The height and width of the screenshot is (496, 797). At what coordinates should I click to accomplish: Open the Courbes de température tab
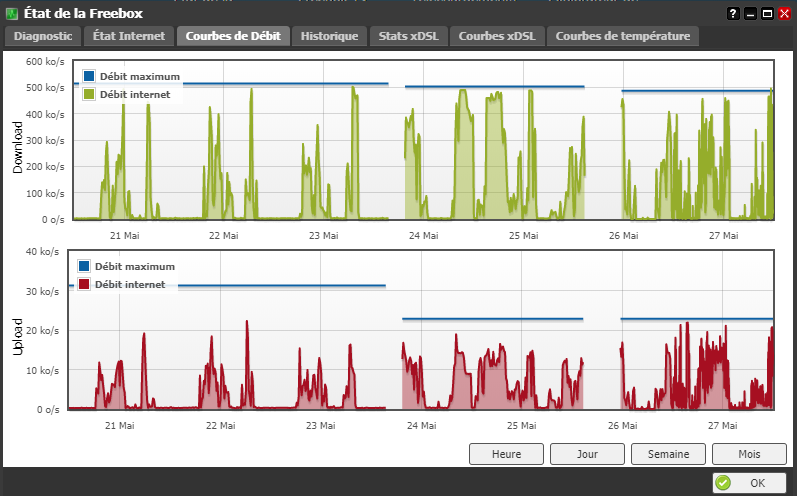point(623,36)
